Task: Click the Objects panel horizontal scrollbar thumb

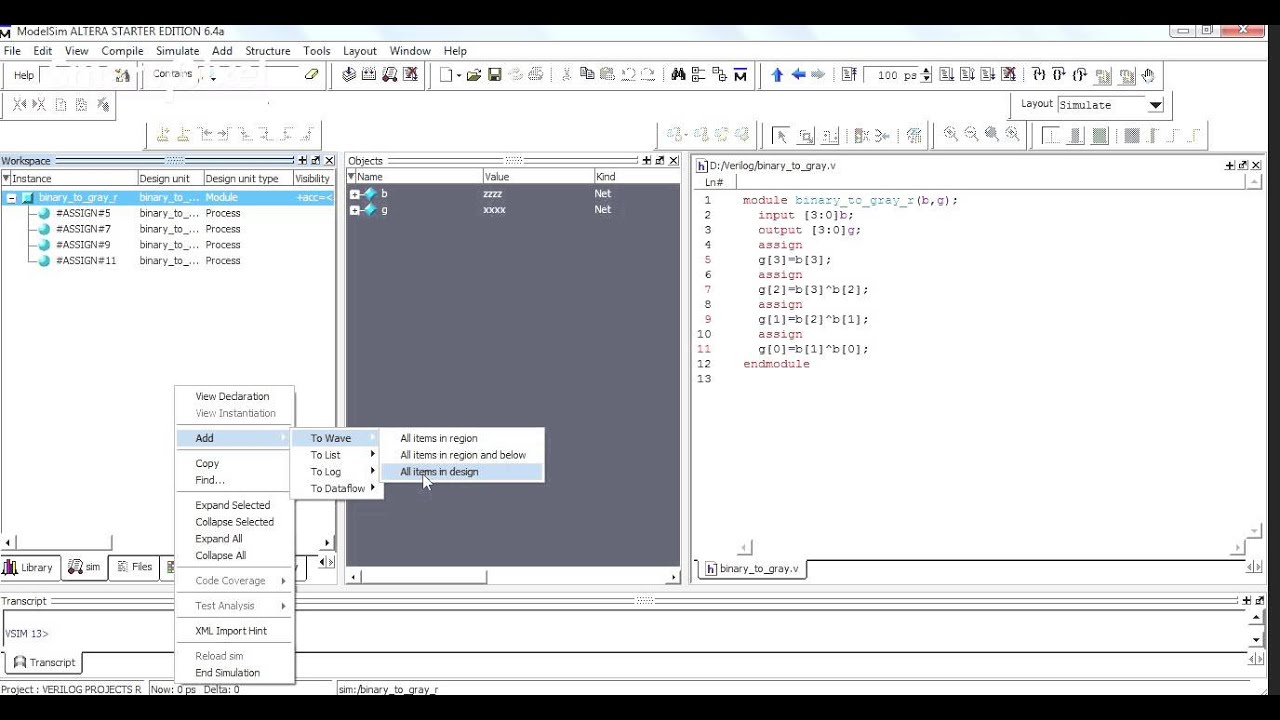Action: [423, 577]
